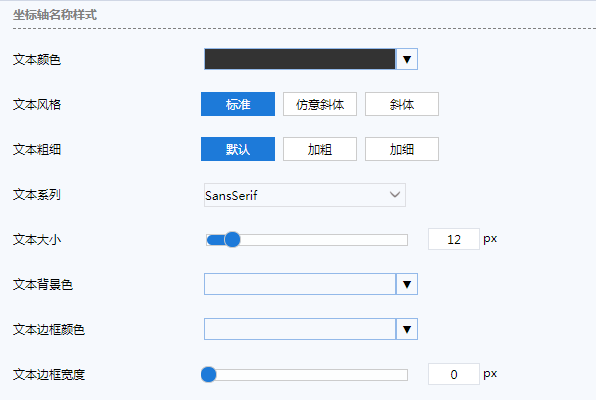The height and width of the screenshot is (400, 596).
Task: Open the 文本背景色 dropdown arrow
Action: tap(407, 284)
